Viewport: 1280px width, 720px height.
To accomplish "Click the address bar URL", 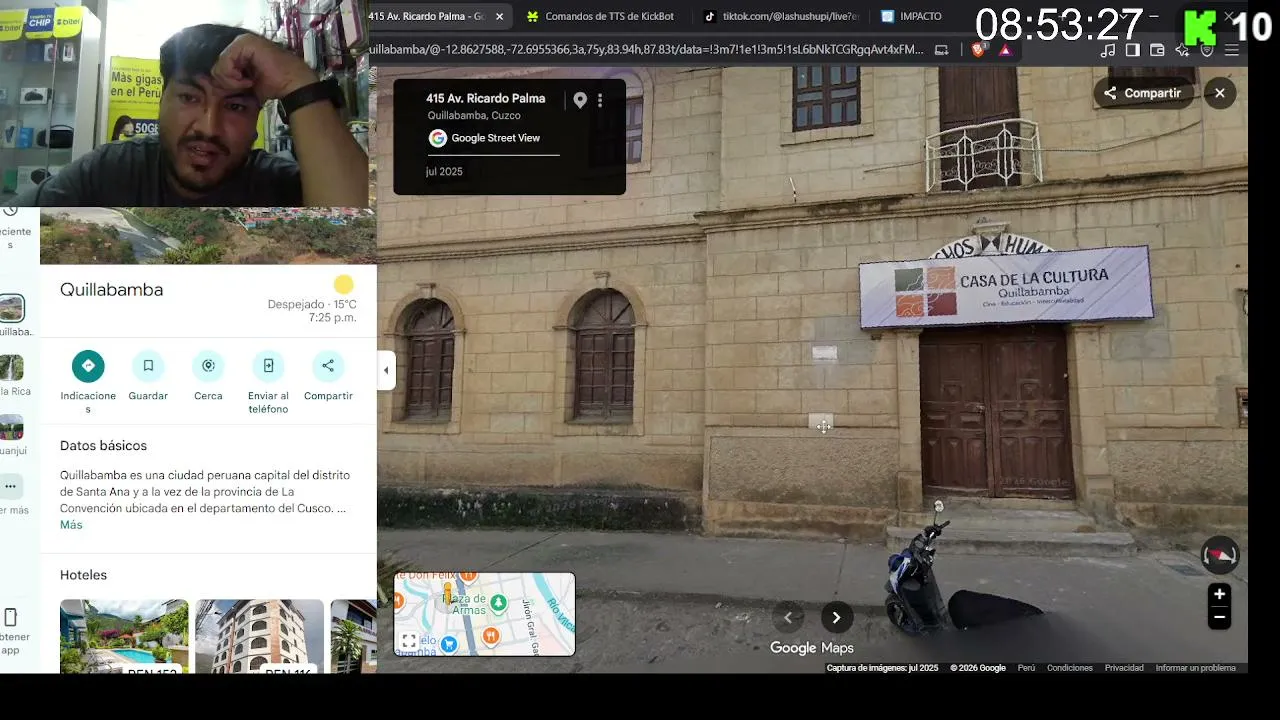I will (x=647, y=49).
